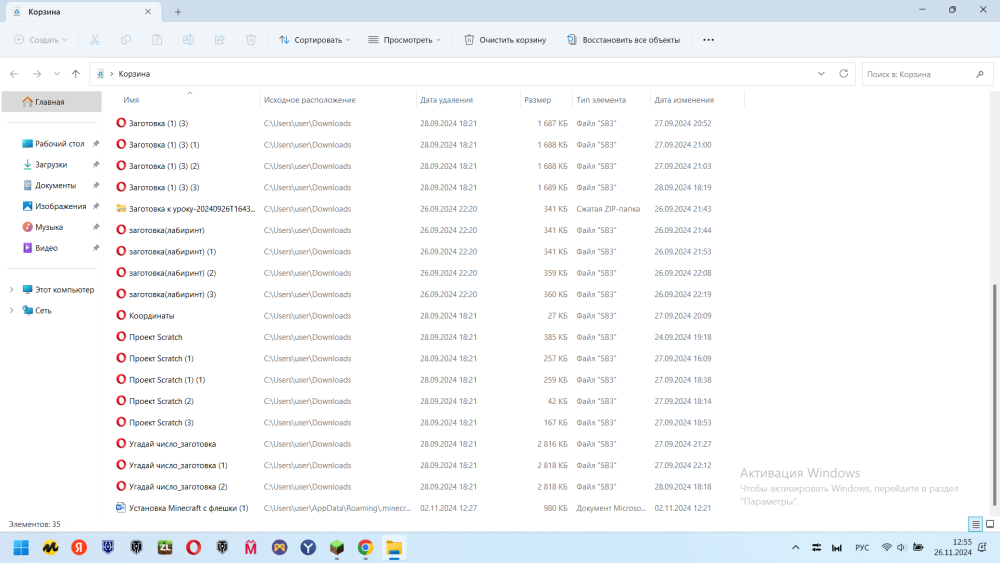Expand the recent locations chevron
The width and height of the screenshot is (1000, 563).
57,74
